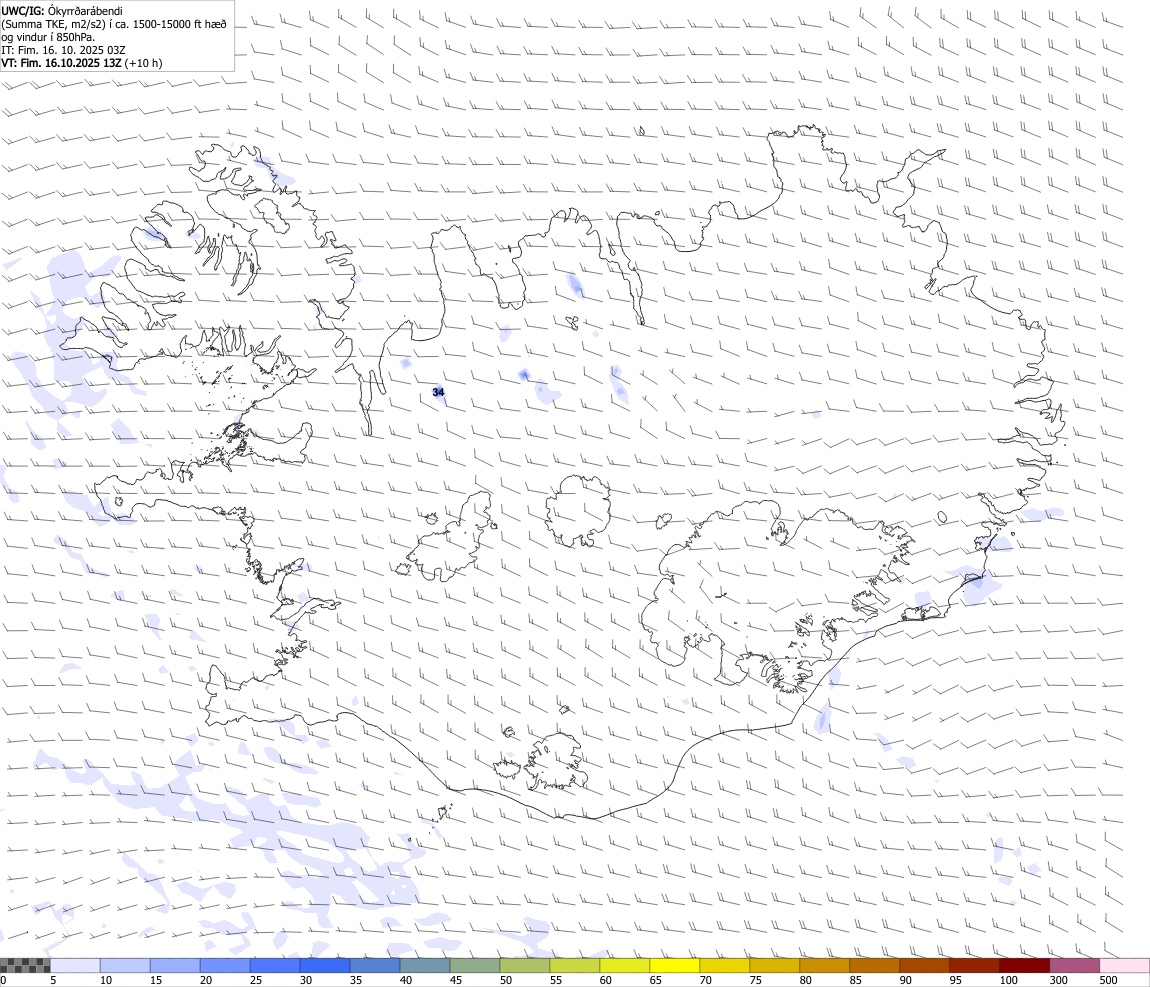This screenshot has width=1150, height=987.
Task: Click the 'IT: Fim. 16. 10. 2025 03Z' line
Action: point(63,50)
